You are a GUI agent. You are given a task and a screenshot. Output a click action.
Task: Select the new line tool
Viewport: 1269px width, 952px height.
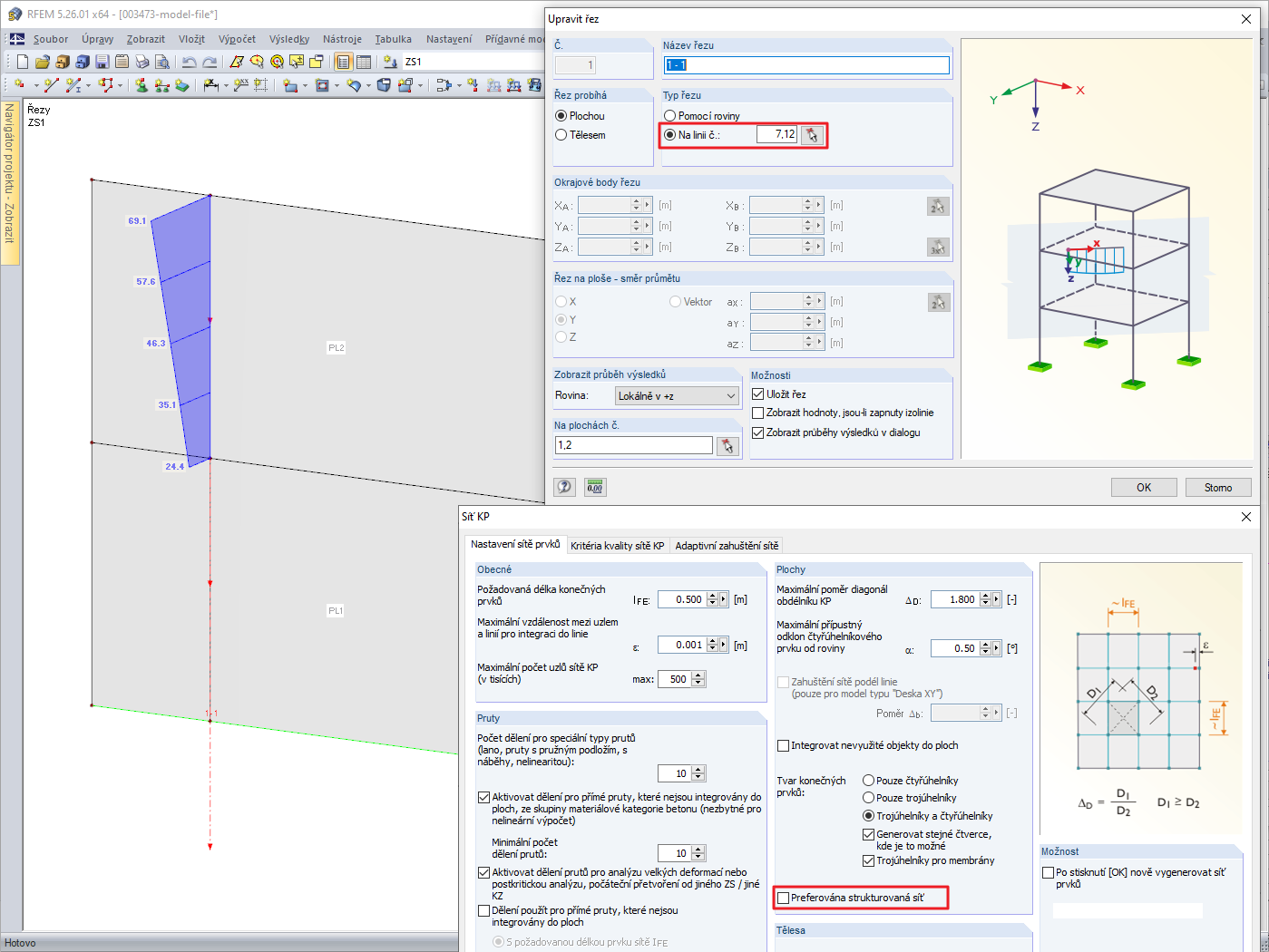(x=51, y=85)
